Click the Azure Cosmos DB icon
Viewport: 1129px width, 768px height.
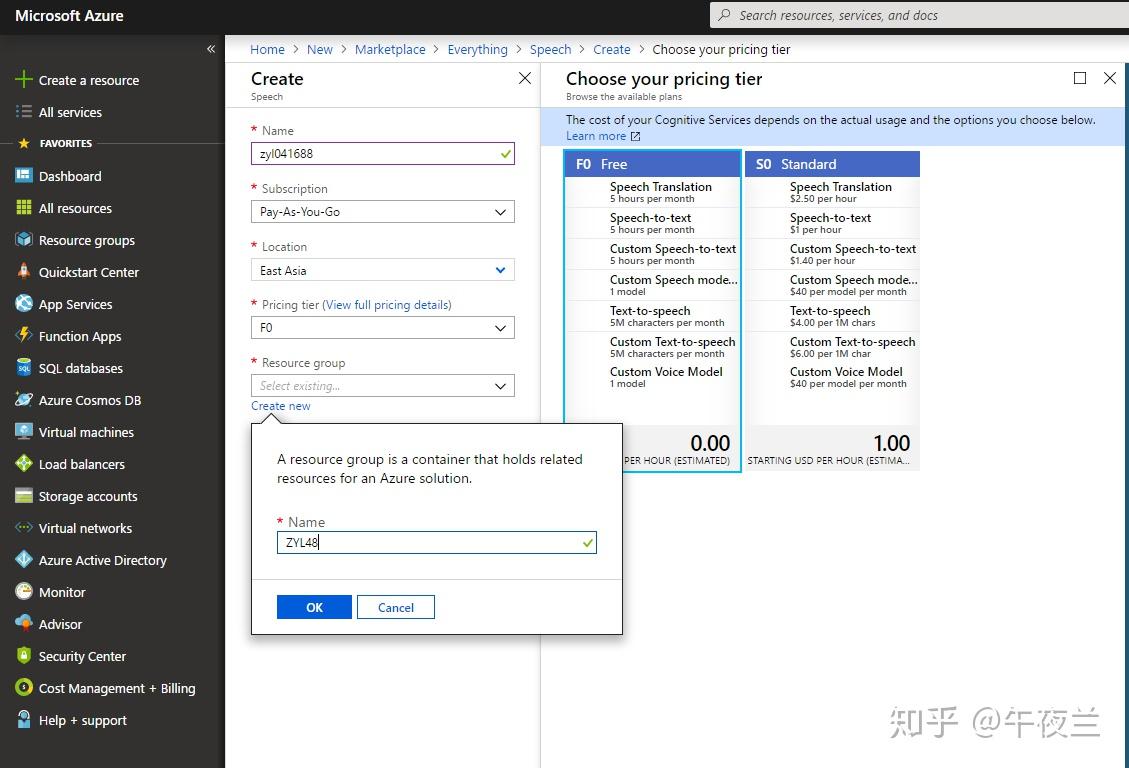tap(24, 399)
